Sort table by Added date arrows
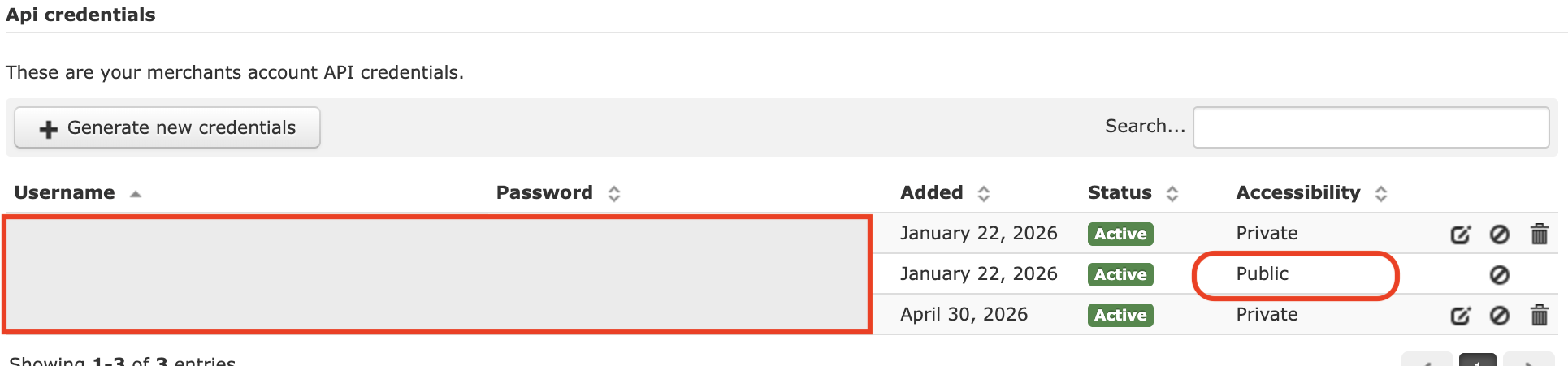The image size is (1568, 366). (983, 194)
